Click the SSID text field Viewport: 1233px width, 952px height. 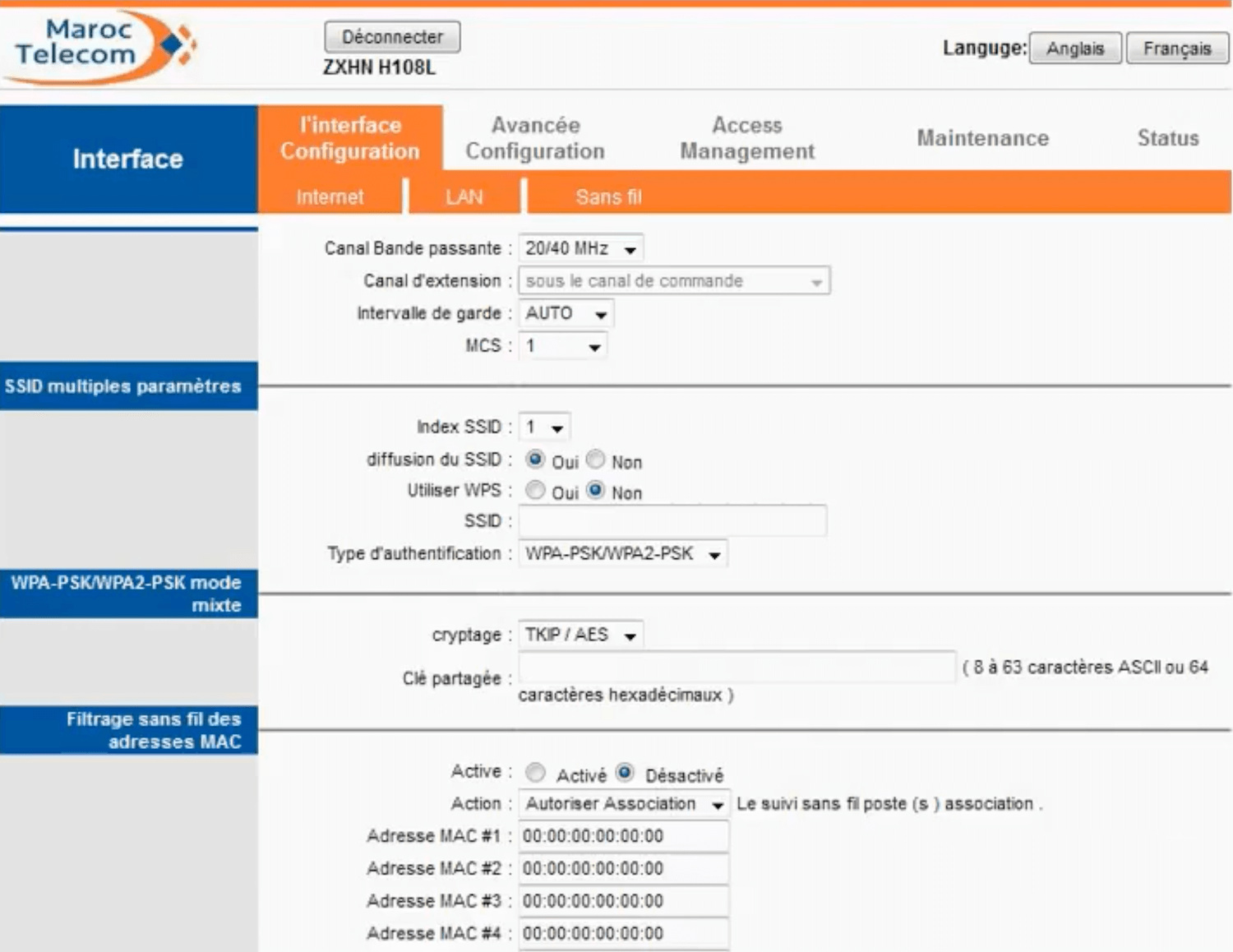point(672,521)
